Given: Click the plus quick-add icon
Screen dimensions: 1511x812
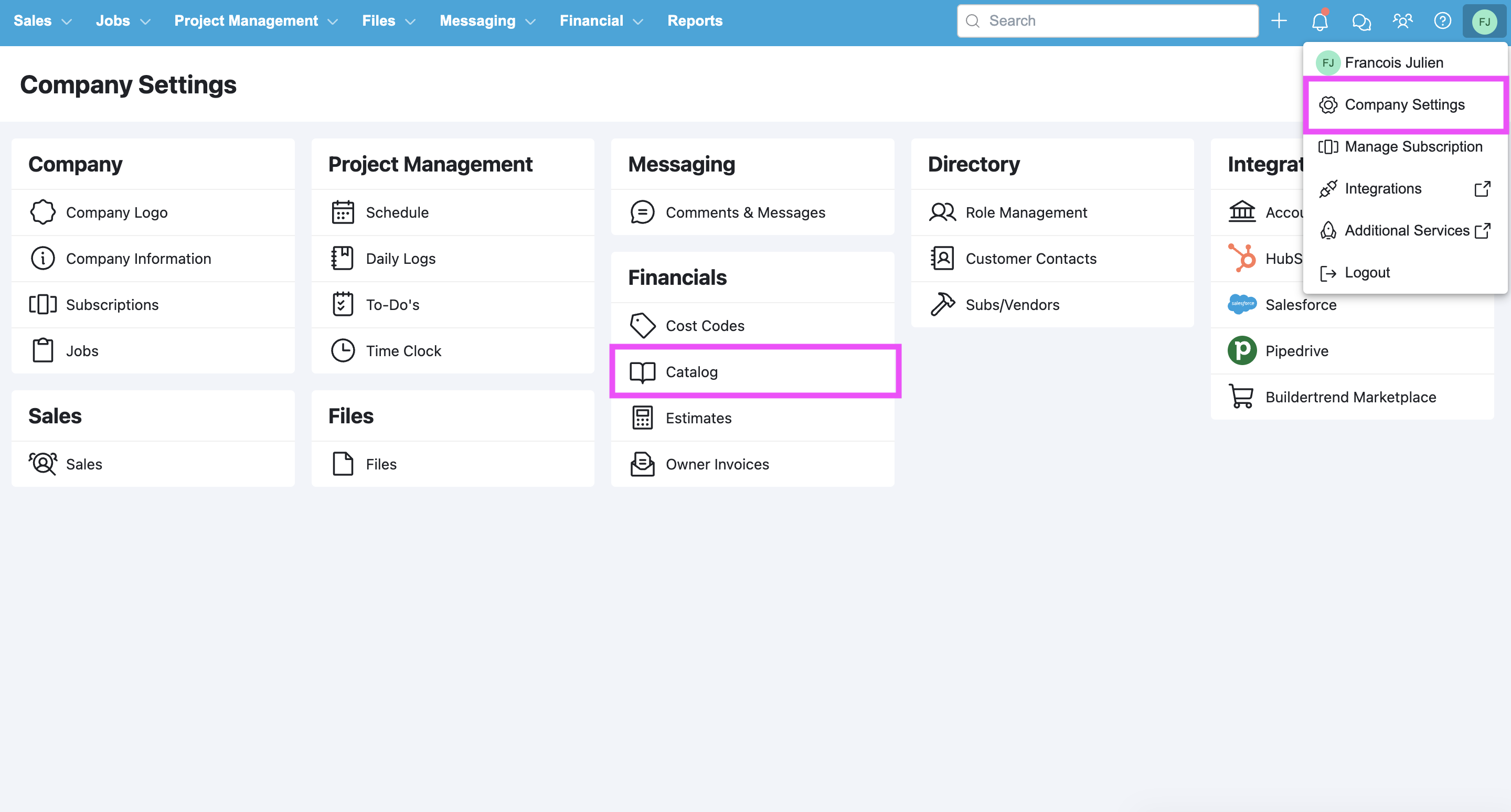Looking at the screenshot, I should click(x=1279, y=21).
